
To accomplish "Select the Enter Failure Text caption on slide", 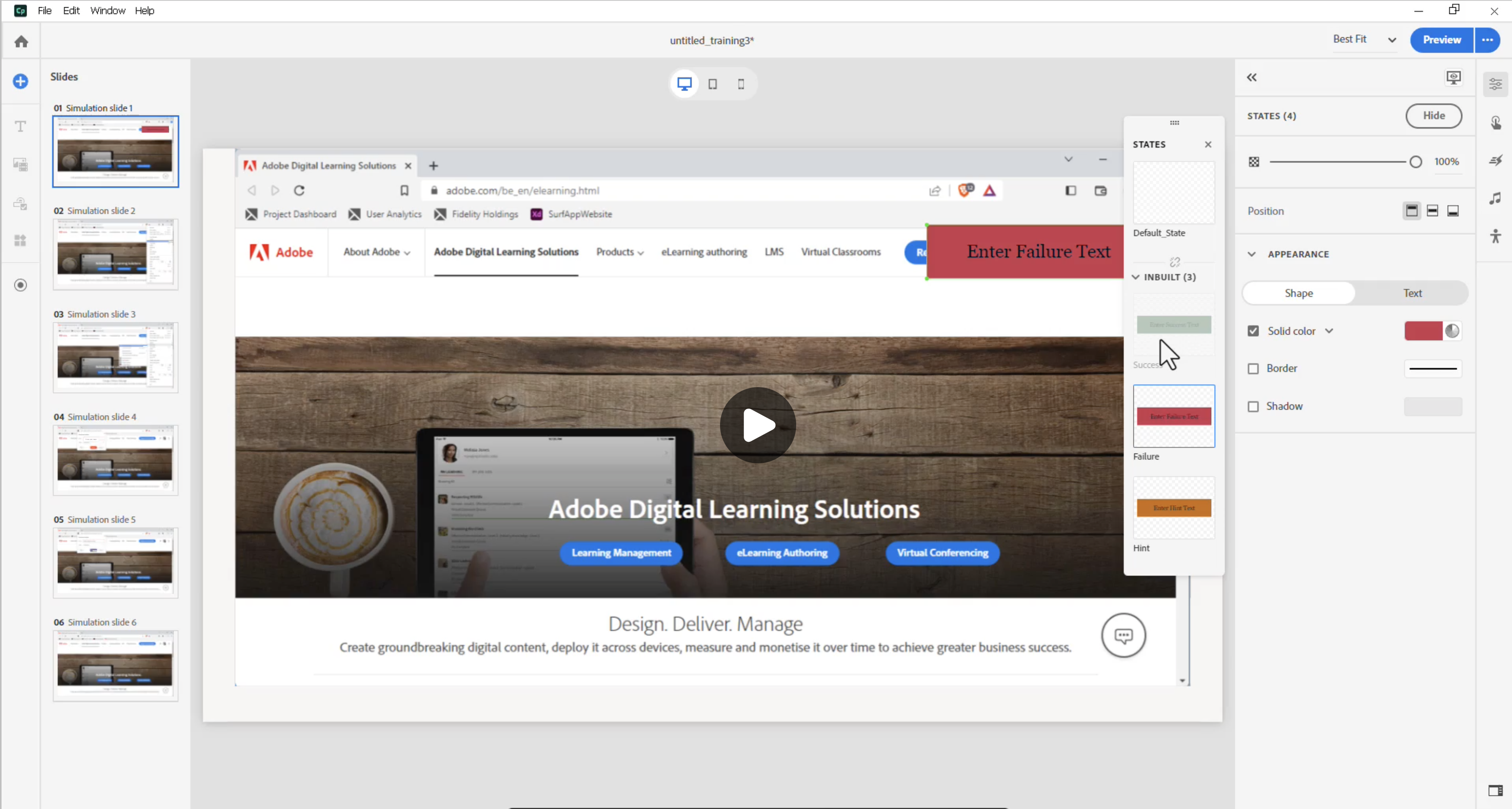I will point(1025,251).
